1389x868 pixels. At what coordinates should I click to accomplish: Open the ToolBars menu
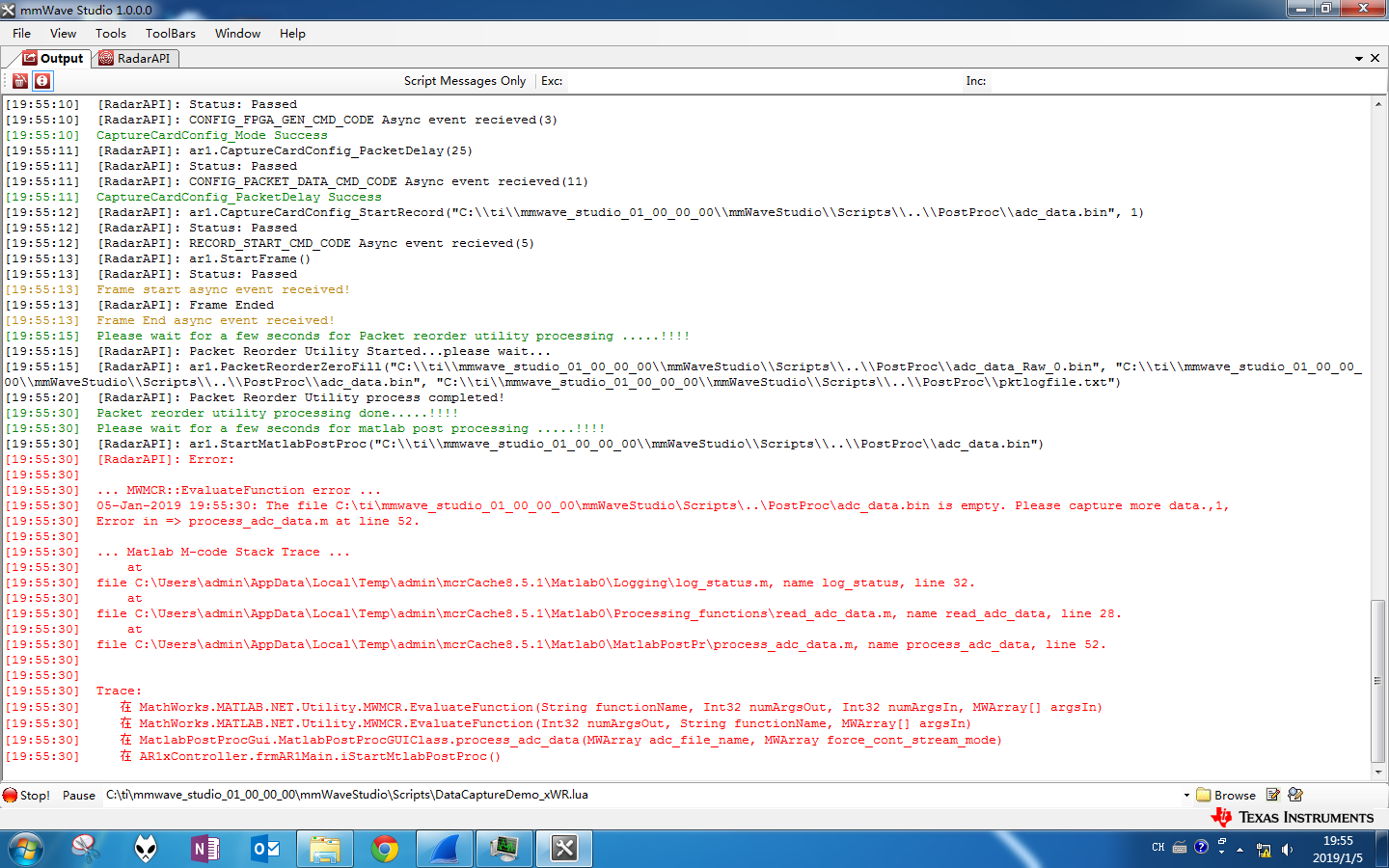click(x=171, y=33)
